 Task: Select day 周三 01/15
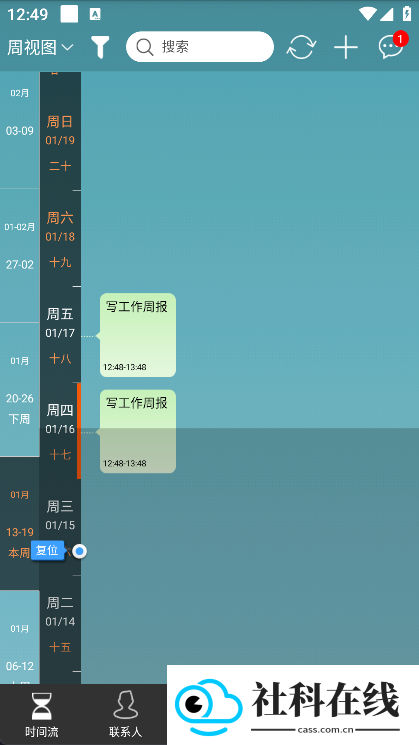60,527
